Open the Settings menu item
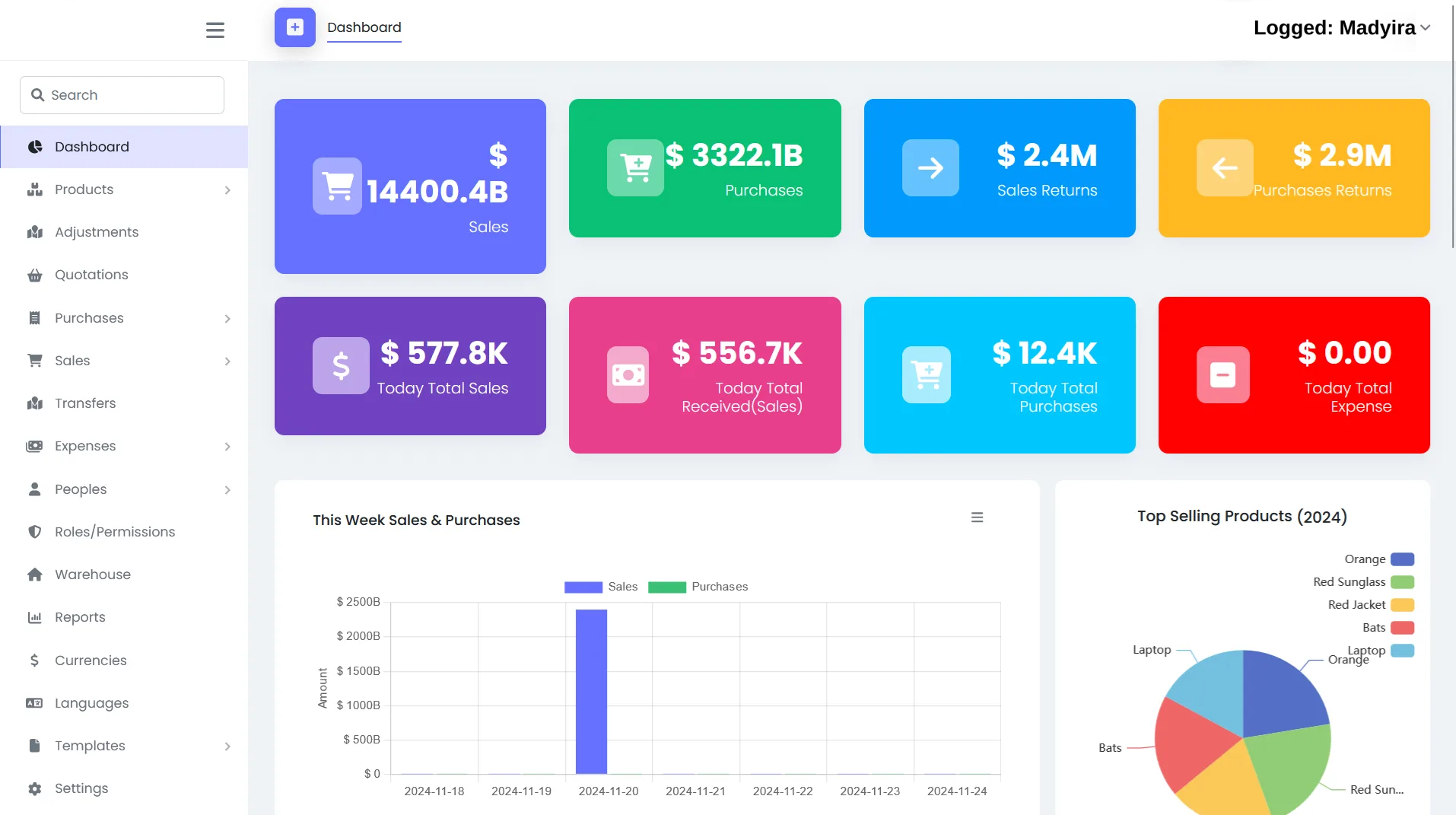The height and width of the screenshot is (815, 1456). pyautogui.click(x=81, y=788)
